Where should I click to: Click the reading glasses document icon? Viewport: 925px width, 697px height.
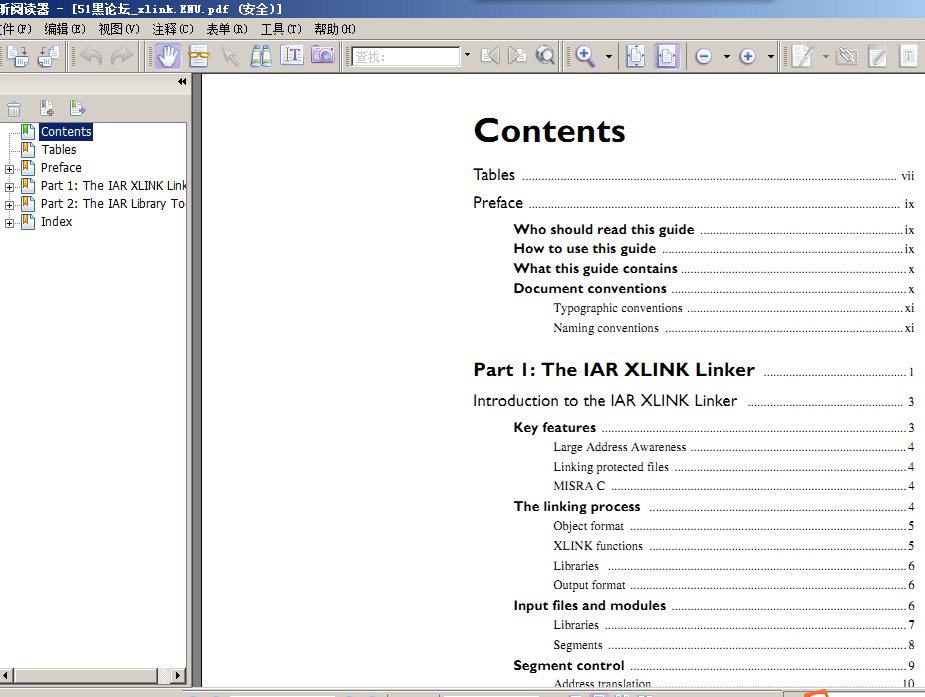(x=199, y=57)
